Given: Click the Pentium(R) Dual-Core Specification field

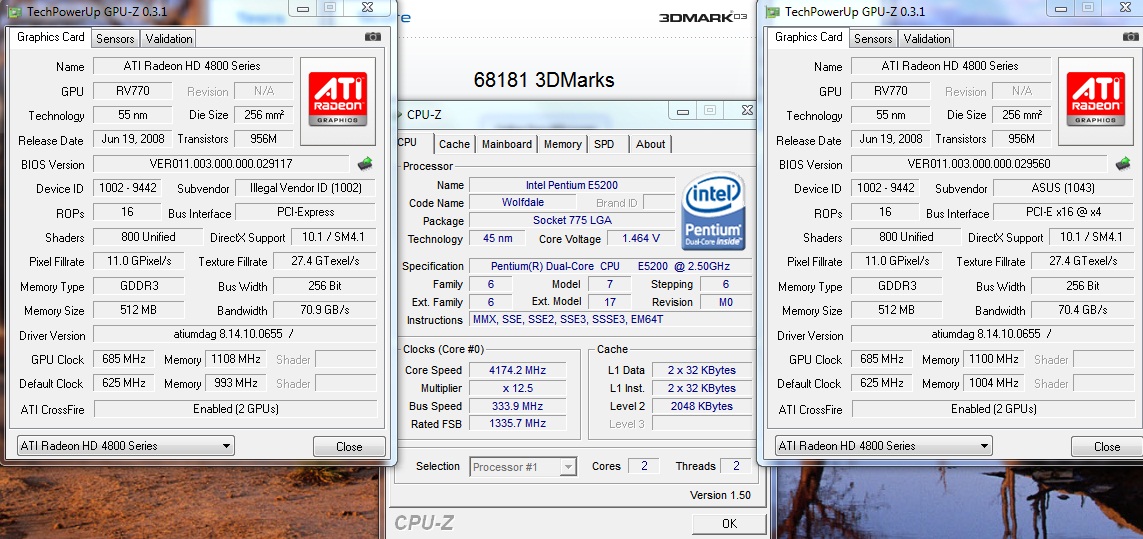Looking at the screenshot, I should coord(611,266).
